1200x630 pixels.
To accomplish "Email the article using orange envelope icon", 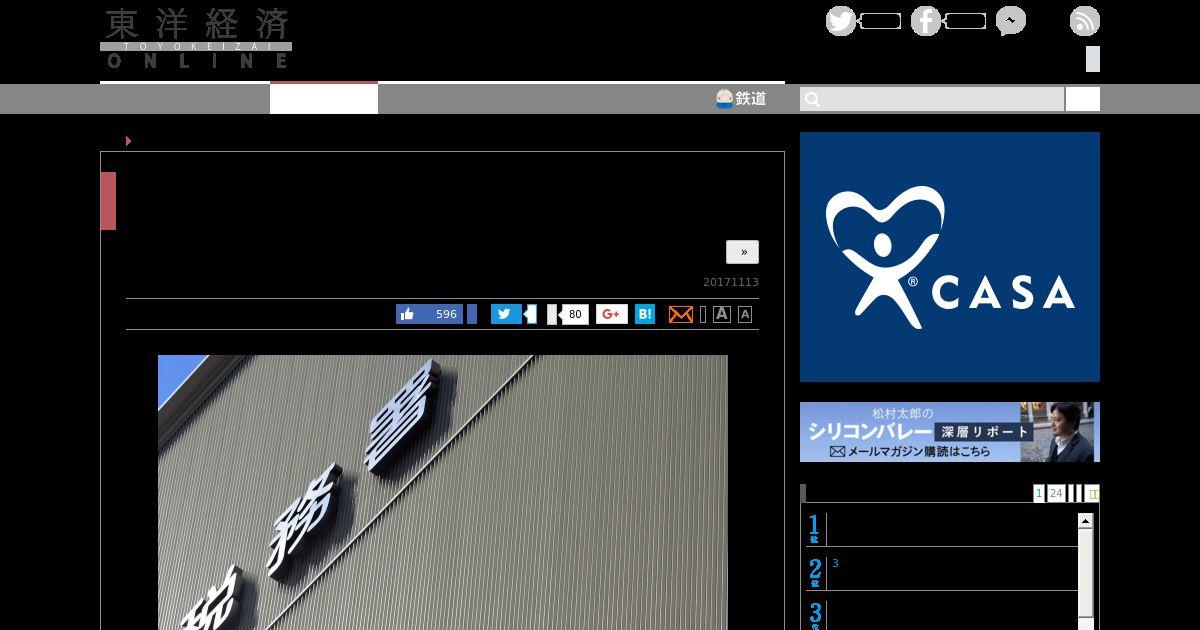I will point(680,314).
